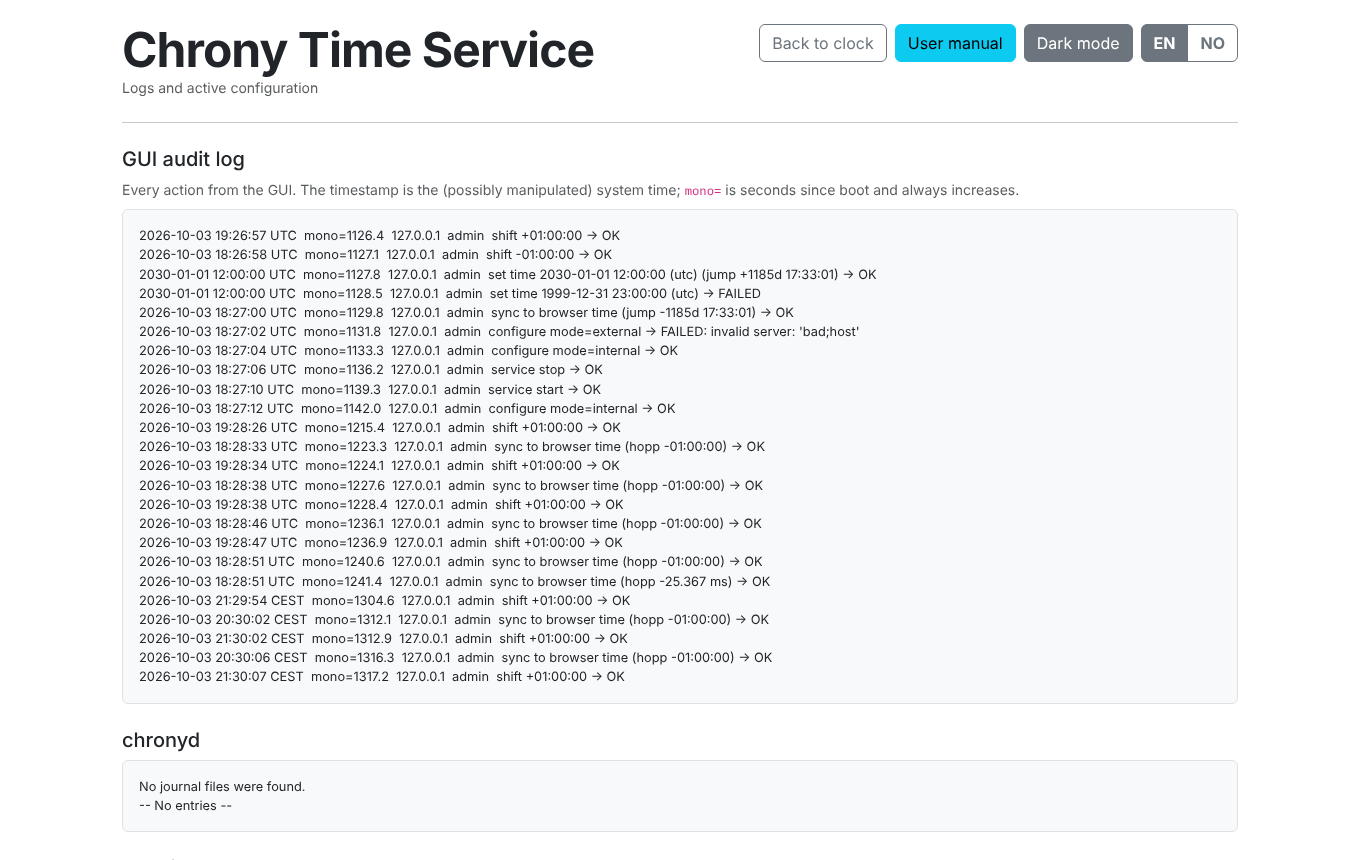Click the log line with mono=1126.4
The width and height of the screenshot is (1360, 860).
[379, 235]
